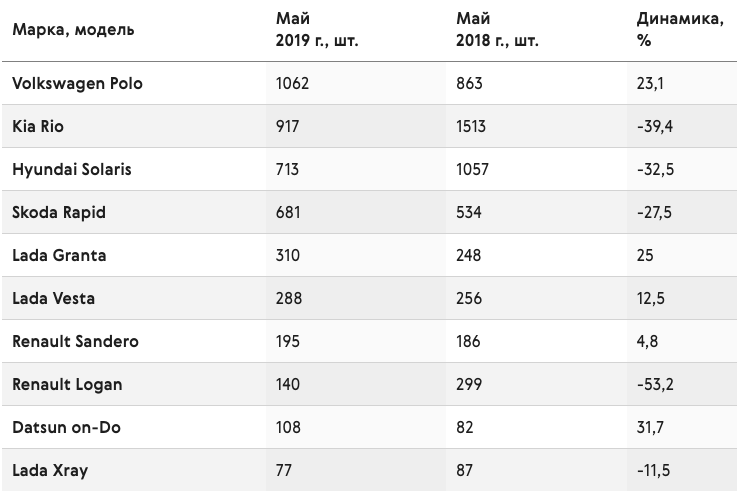
Task: Select the Lada Vesta row label
Action: 53,299
